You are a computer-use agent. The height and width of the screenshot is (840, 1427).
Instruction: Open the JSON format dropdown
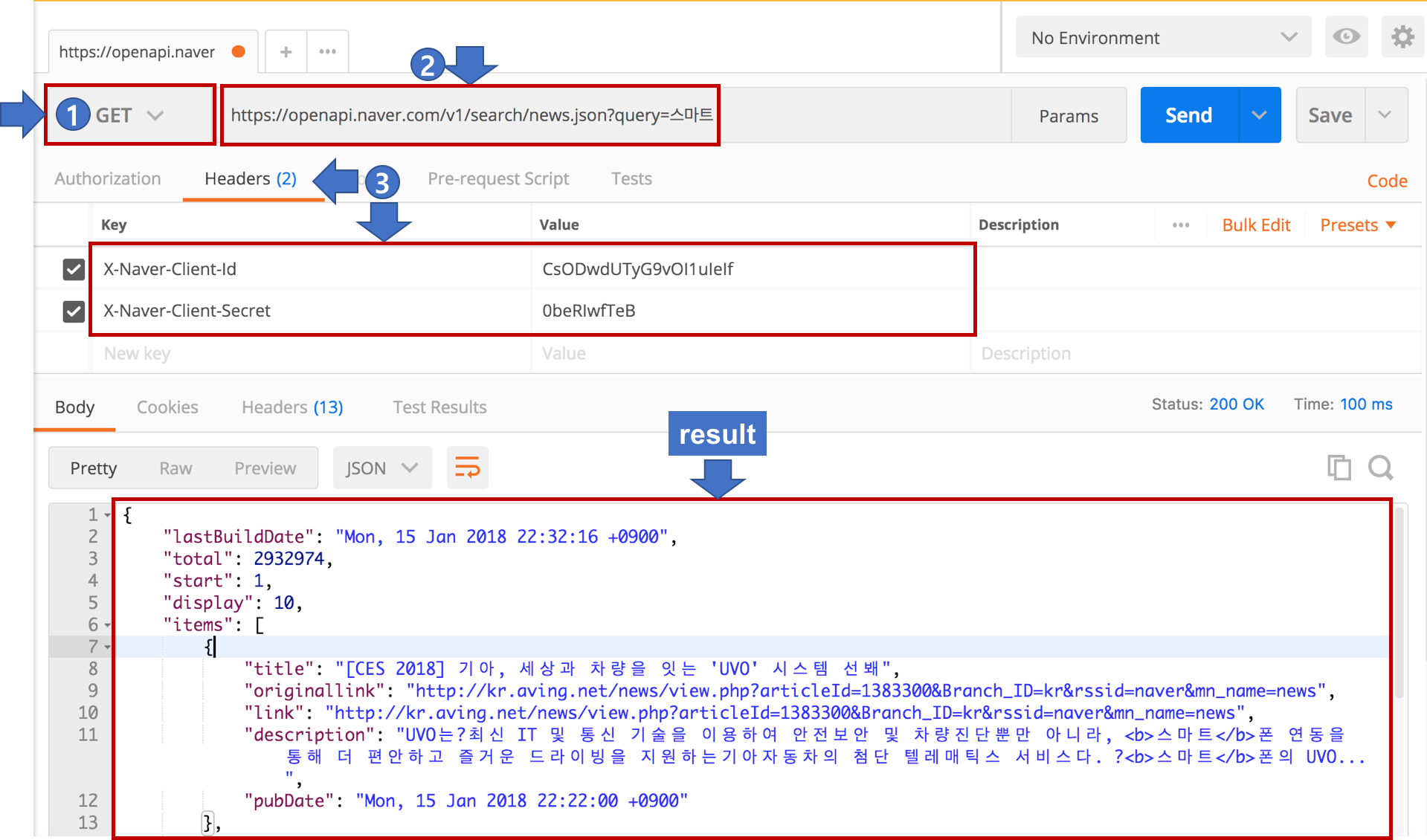[381, 468]
